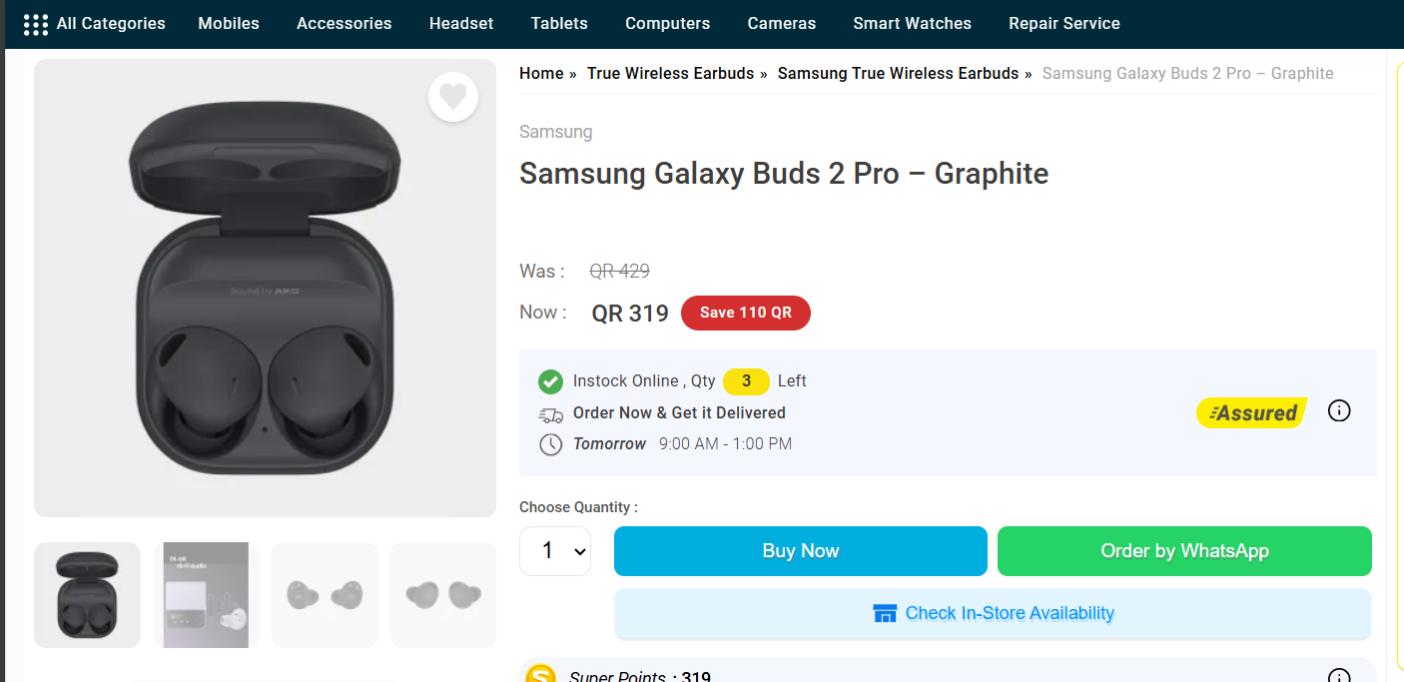This screenshot has width=1404, height=682.
Task: Click the store icon before Check In-Store Availability
Action: tap(886, 613)
